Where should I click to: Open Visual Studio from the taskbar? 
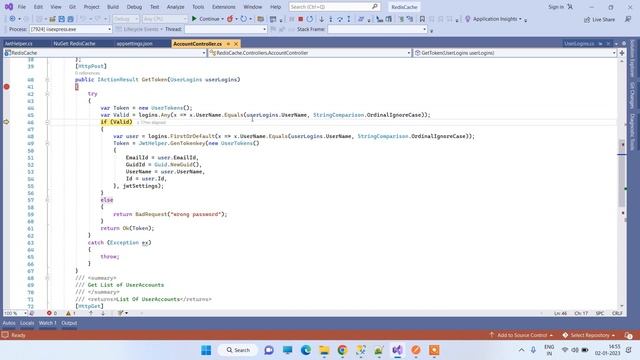[397, 350]
